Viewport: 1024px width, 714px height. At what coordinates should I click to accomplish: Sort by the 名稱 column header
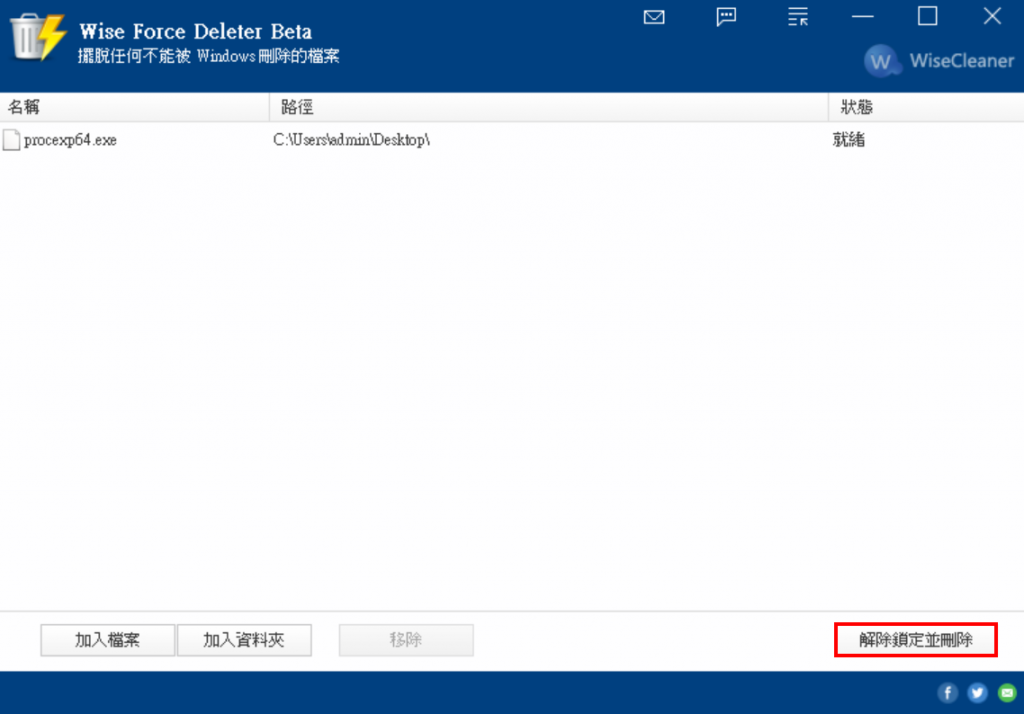click(x=135, y=107)
